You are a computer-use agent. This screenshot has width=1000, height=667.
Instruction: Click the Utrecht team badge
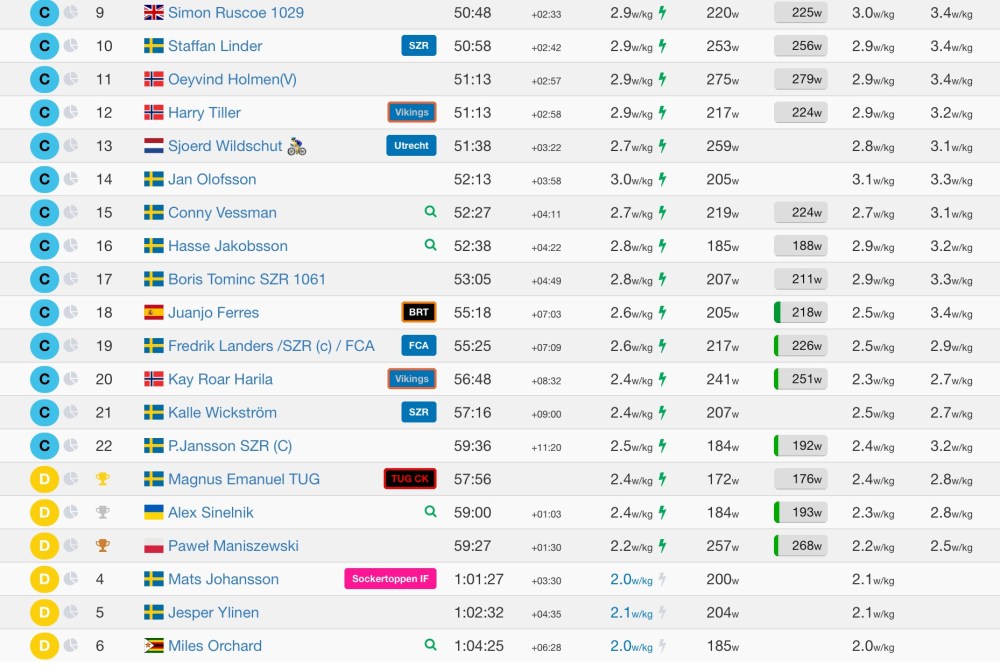411,145
